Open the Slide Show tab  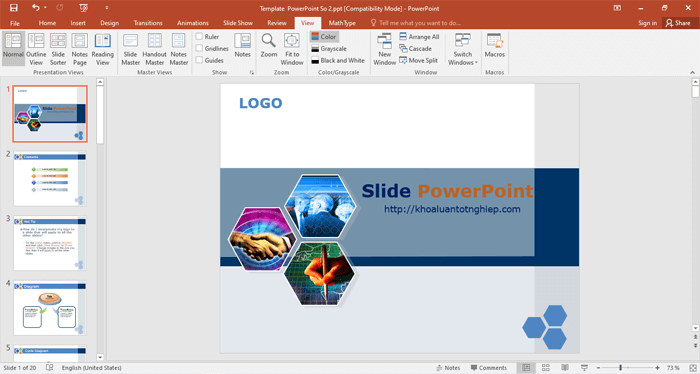click(238, 23)
